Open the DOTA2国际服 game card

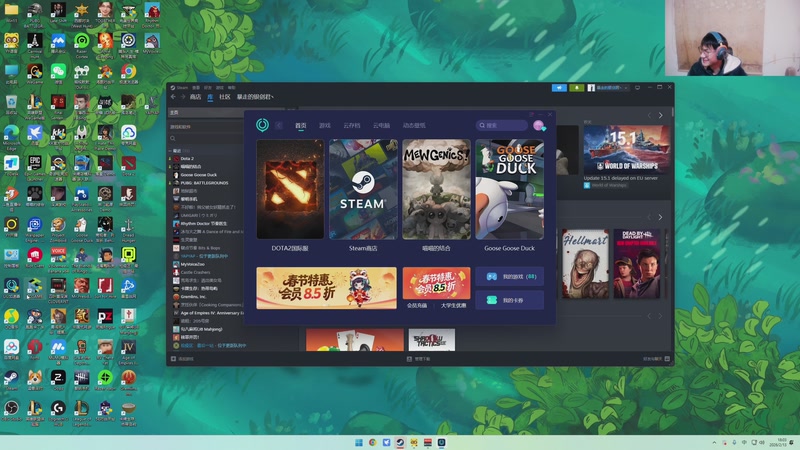pos(290,189)
